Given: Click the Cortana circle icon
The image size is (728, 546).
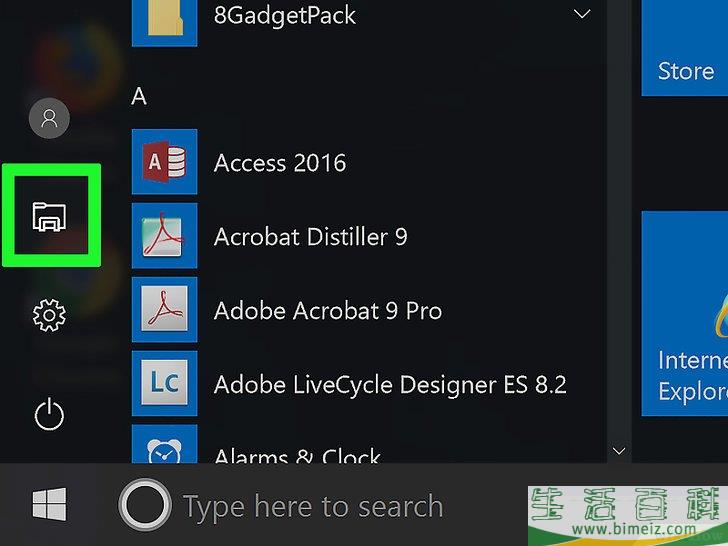Looking at the screenshot, I should coord(145,505).
